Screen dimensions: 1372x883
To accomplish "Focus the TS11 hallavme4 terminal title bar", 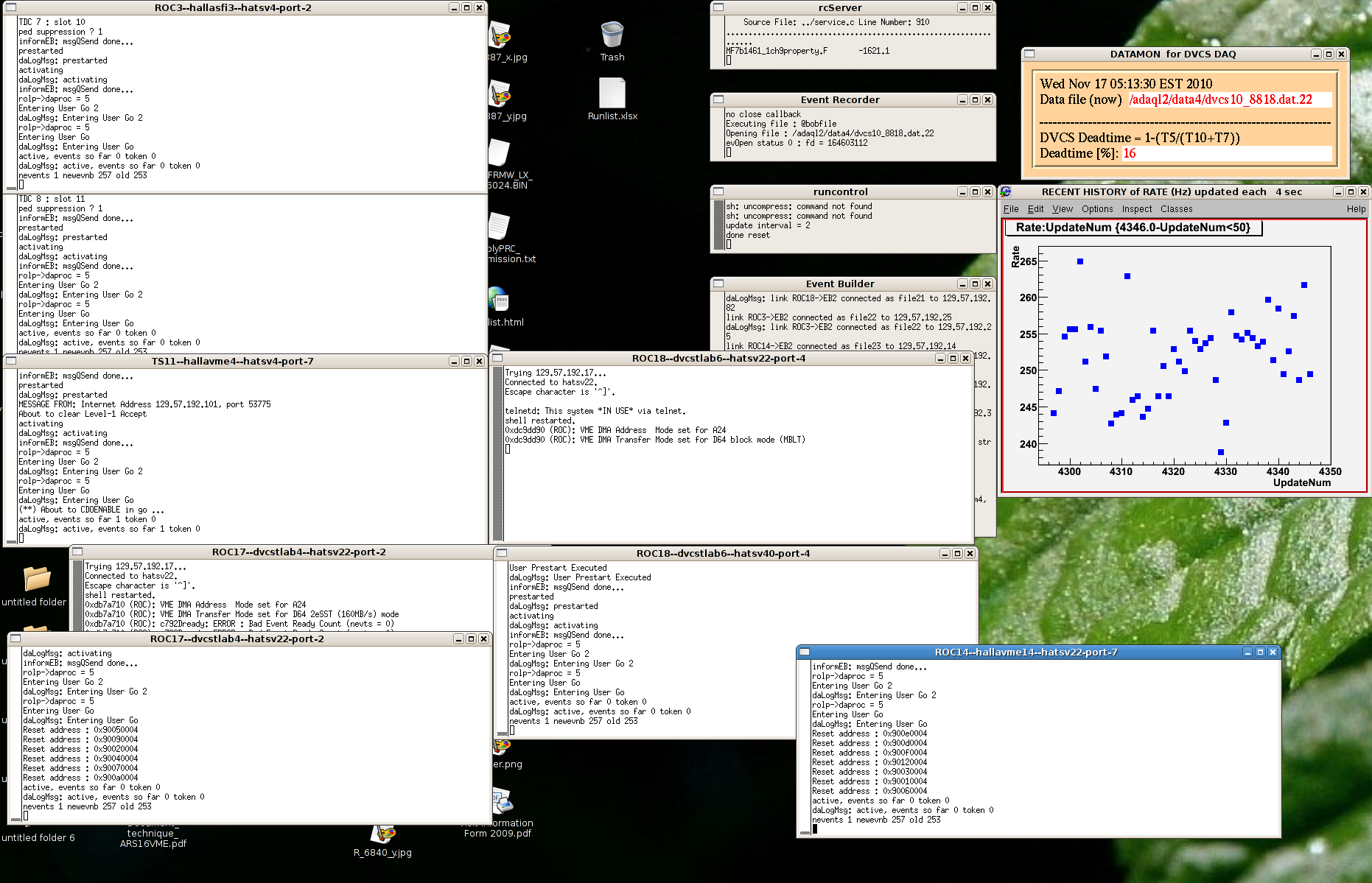I will pos(232,361).
